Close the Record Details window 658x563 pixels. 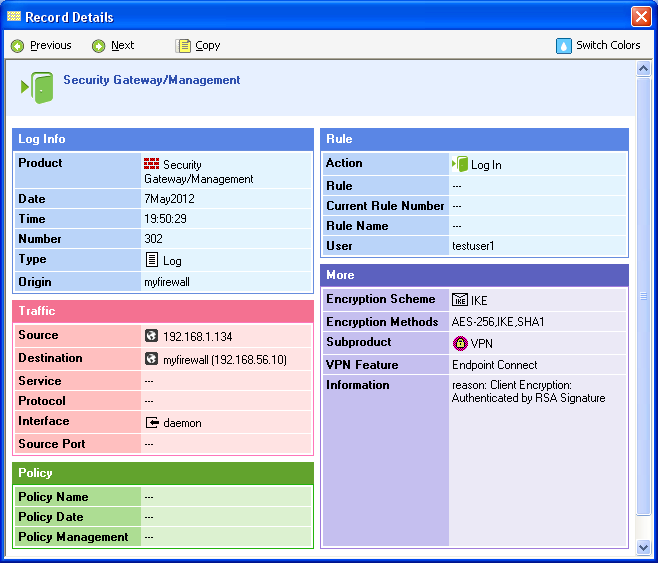(641, 17)
